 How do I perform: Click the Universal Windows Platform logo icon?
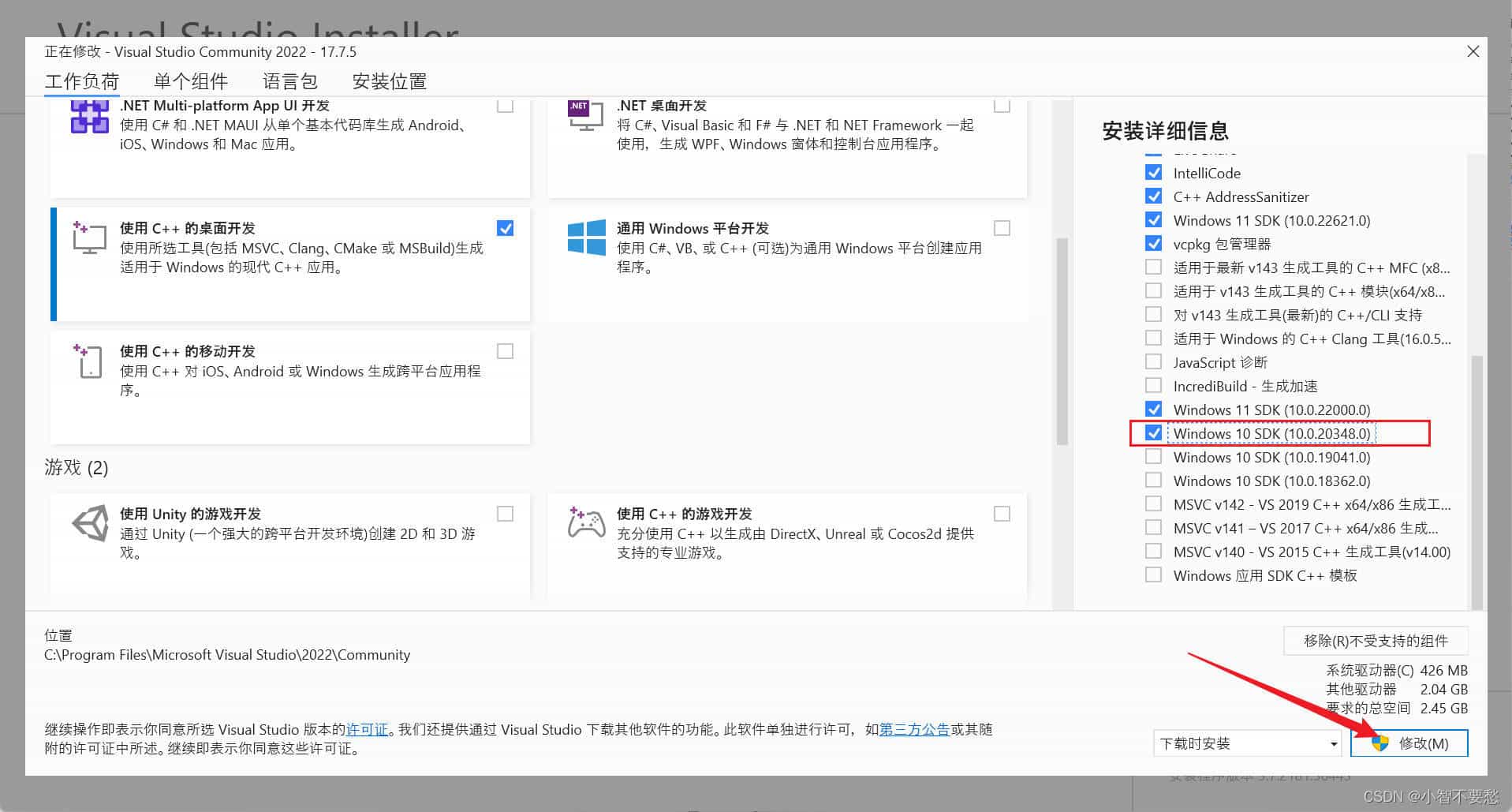(x=586, y=238)
